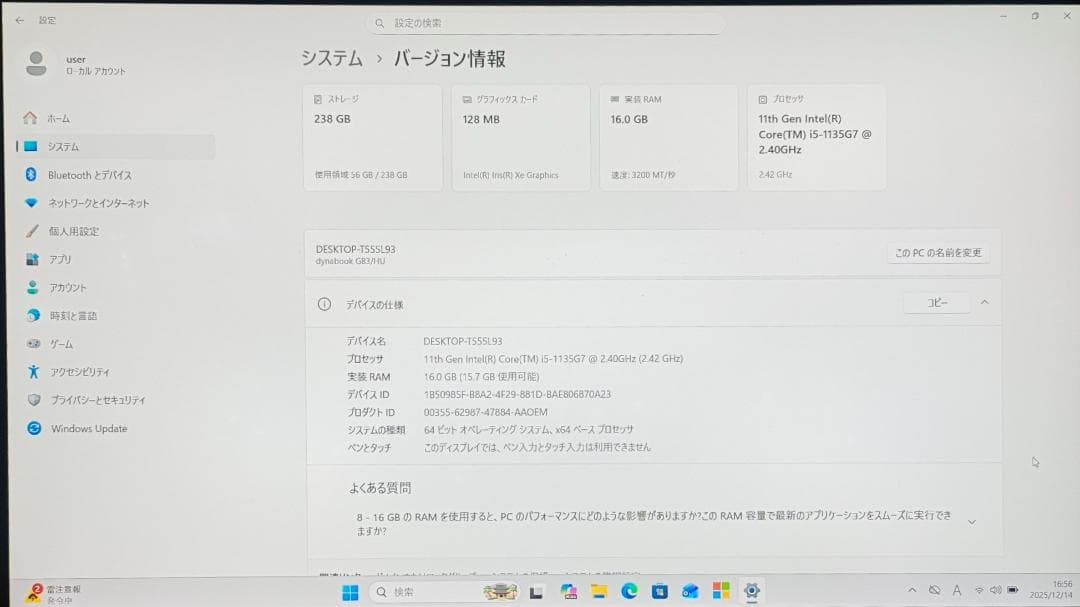Open Bluetooth とデバイス settings from sidebar
The image size is (1080, 607).
tap(90, 174)
